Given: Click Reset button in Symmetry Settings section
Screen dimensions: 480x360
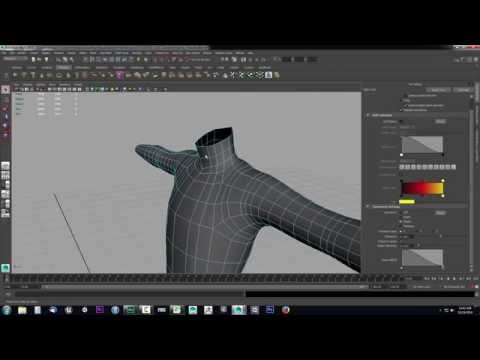Looking at the screenshot, I should click(441, 213).
